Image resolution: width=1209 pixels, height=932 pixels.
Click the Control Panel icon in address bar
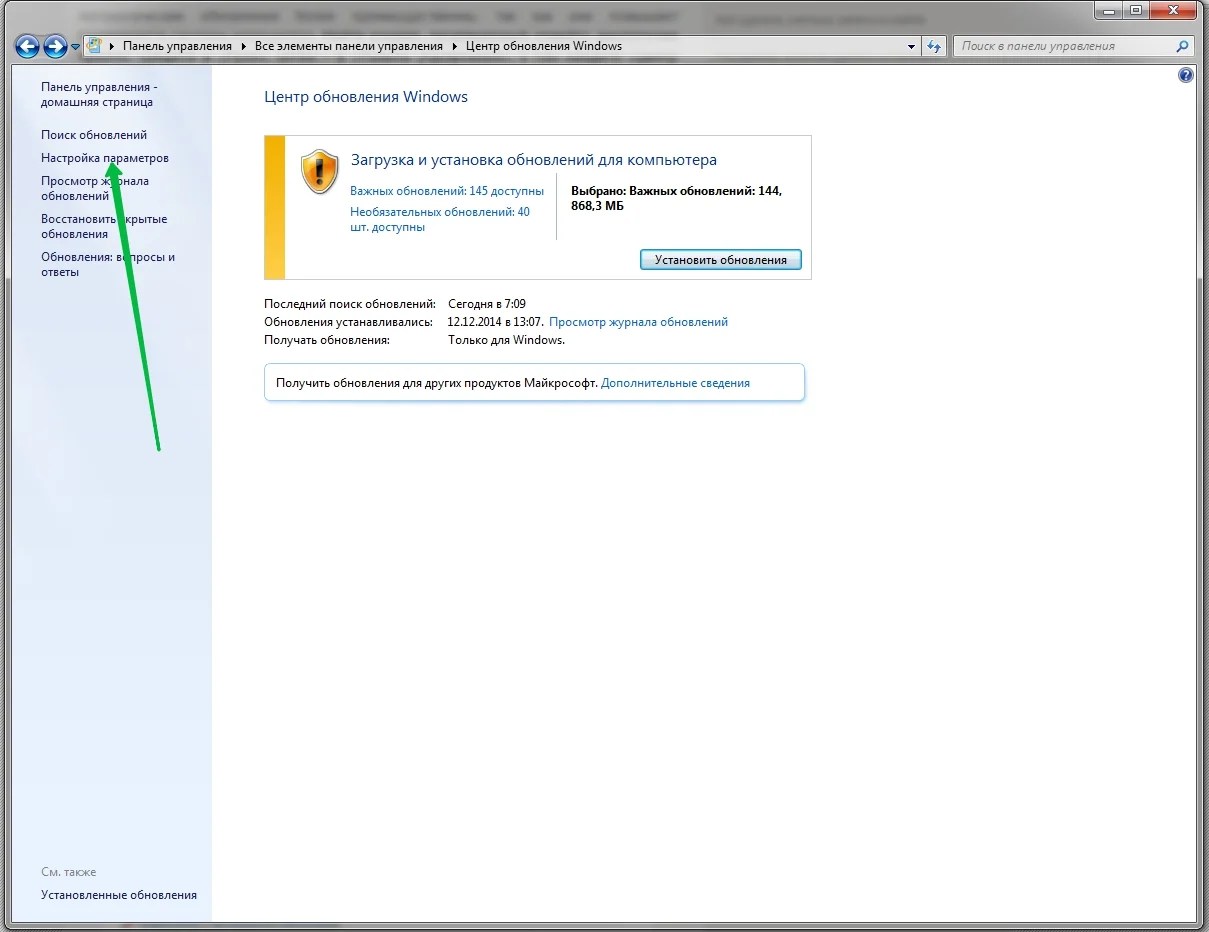[x=94, y=46]
